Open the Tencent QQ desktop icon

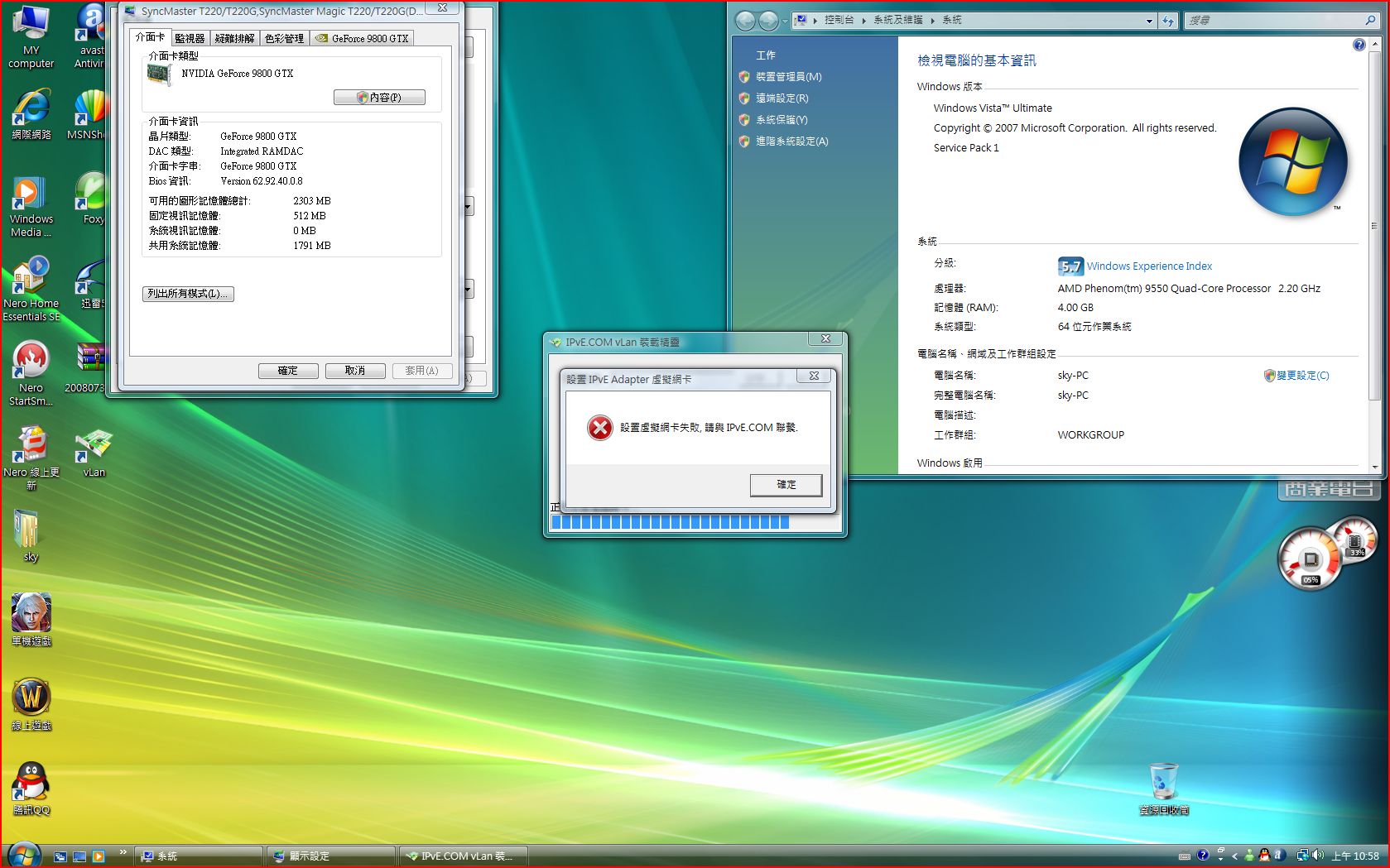[31, 783]
